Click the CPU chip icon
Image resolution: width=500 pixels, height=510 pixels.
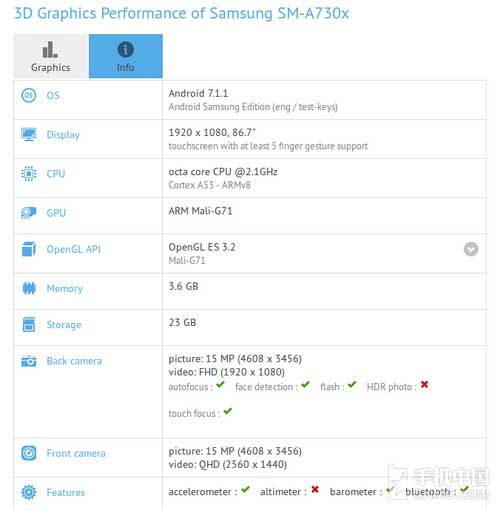point(29,174)
